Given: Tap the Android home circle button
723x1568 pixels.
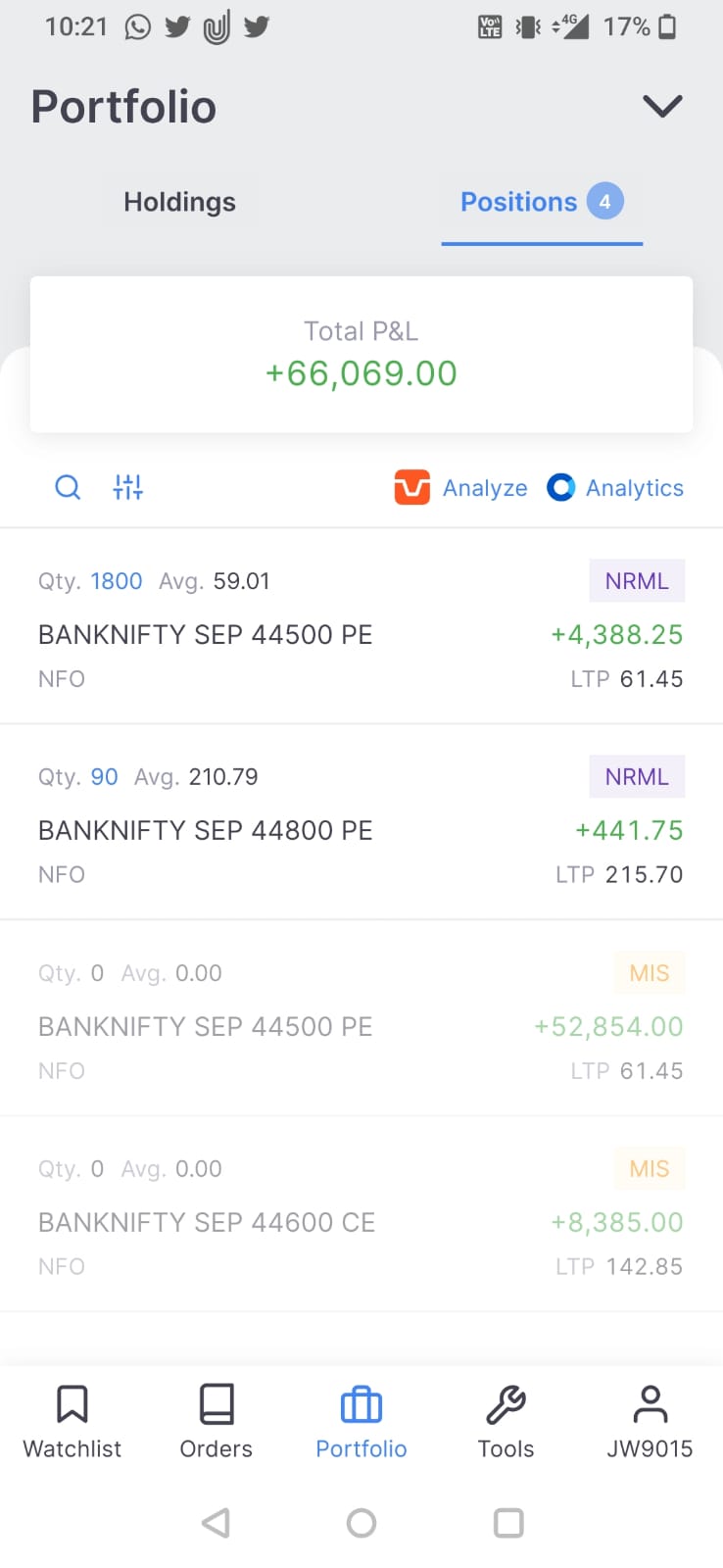Looking at the screenshot, I should (361, 1523).
